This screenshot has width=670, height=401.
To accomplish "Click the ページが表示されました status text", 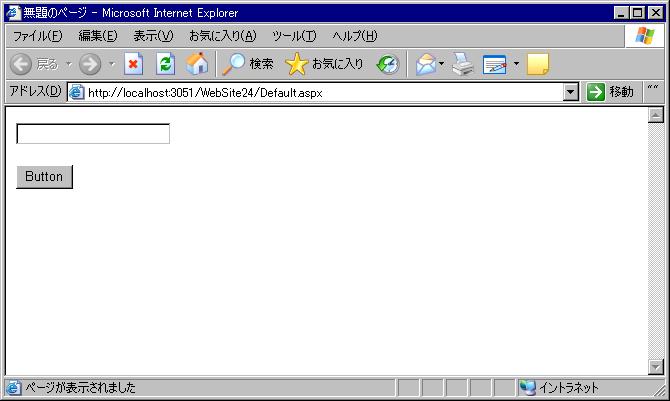I will click(80, 388).
